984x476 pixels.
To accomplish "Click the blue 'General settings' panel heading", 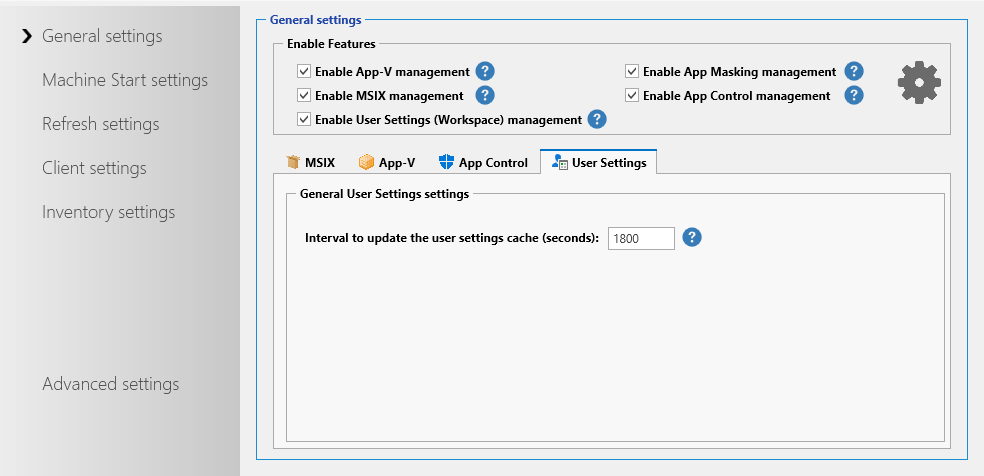I will point(316,19).
